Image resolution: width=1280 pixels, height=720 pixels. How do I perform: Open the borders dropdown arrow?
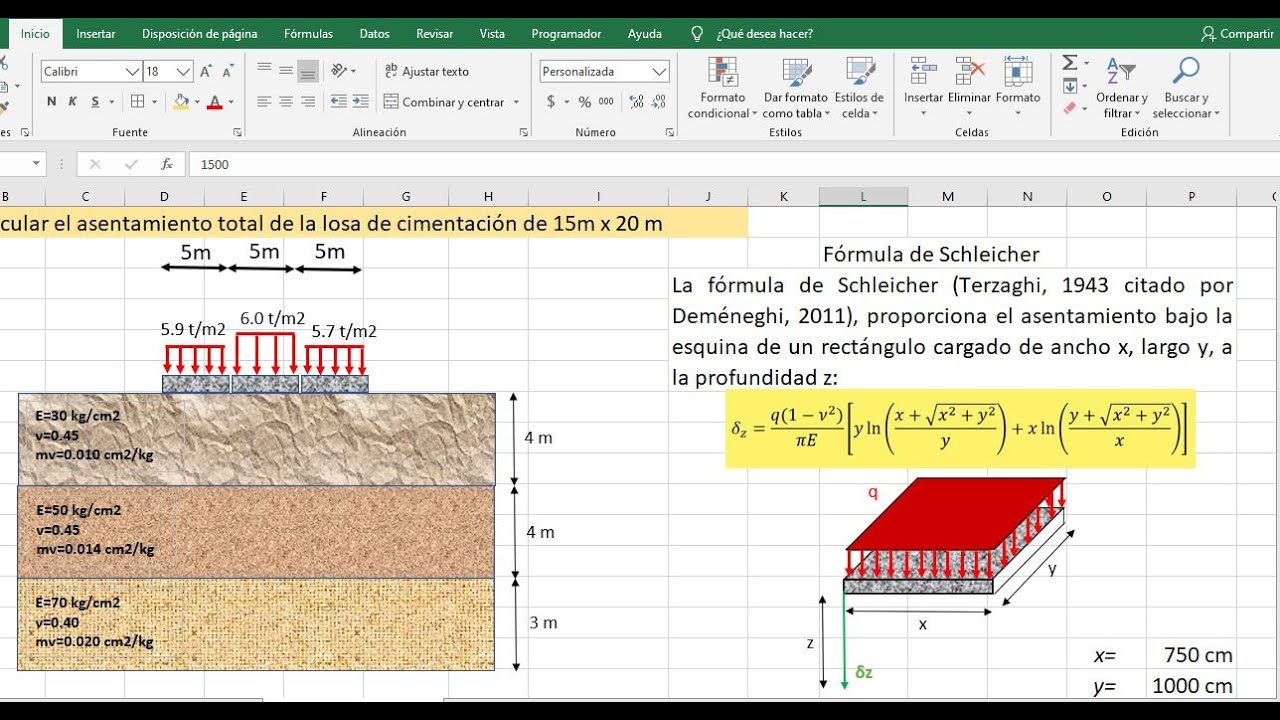(154, 102)
